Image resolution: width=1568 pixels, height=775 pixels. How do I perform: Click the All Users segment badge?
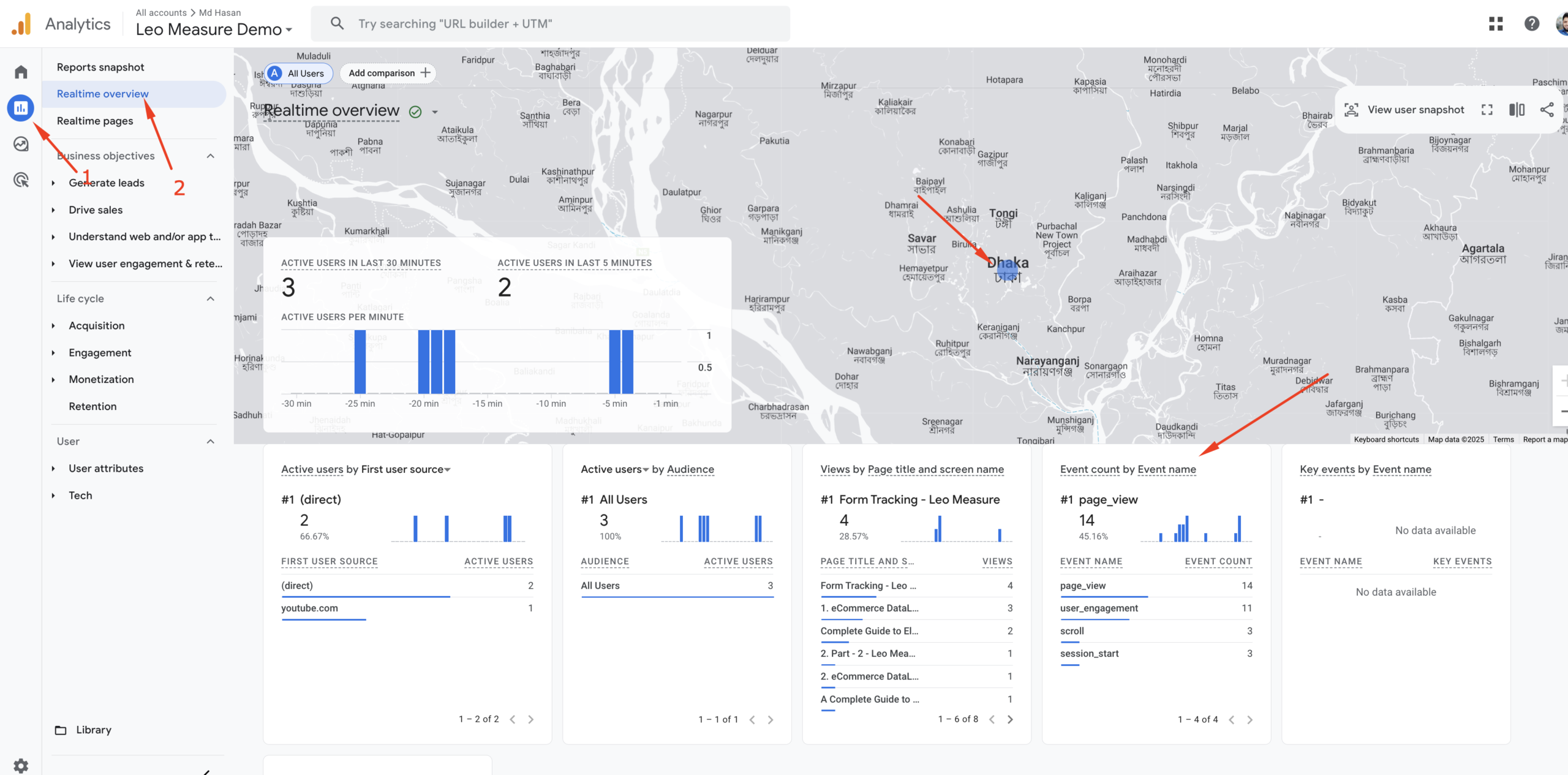click(x=299, y=74)
